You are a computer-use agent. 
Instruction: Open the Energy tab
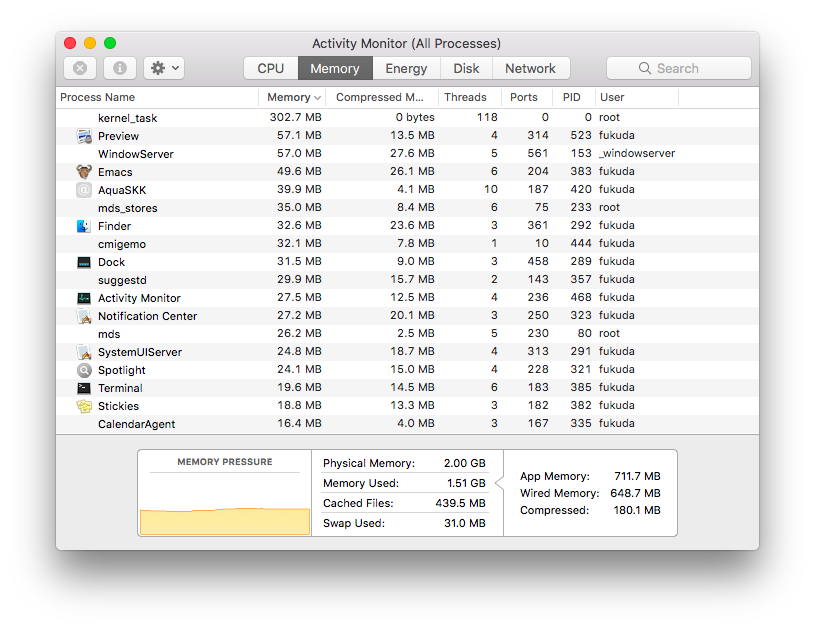(x=406, y=68)
